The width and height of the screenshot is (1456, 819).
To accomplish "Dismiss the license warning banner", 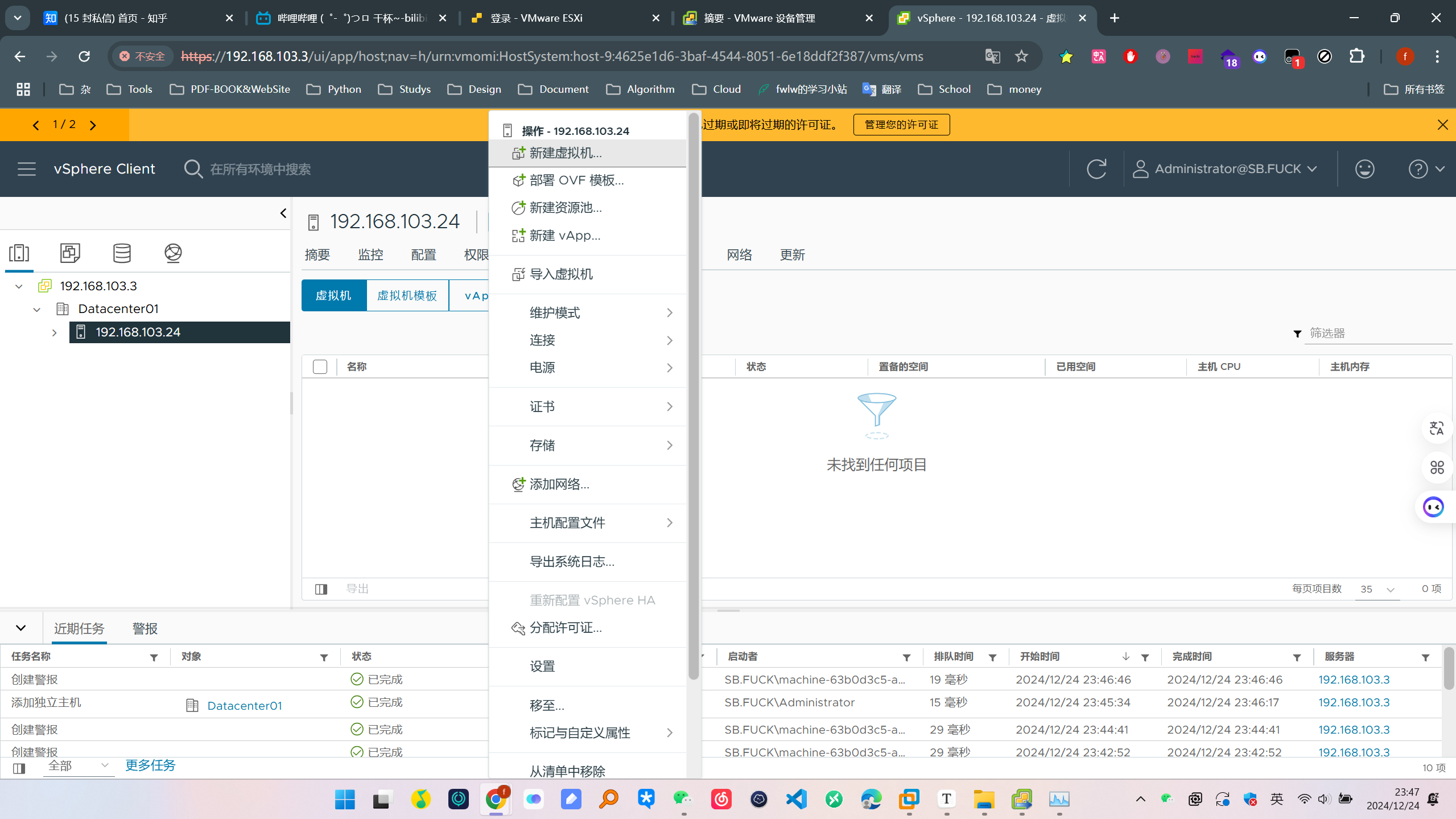I will (x=1442, y=125).
